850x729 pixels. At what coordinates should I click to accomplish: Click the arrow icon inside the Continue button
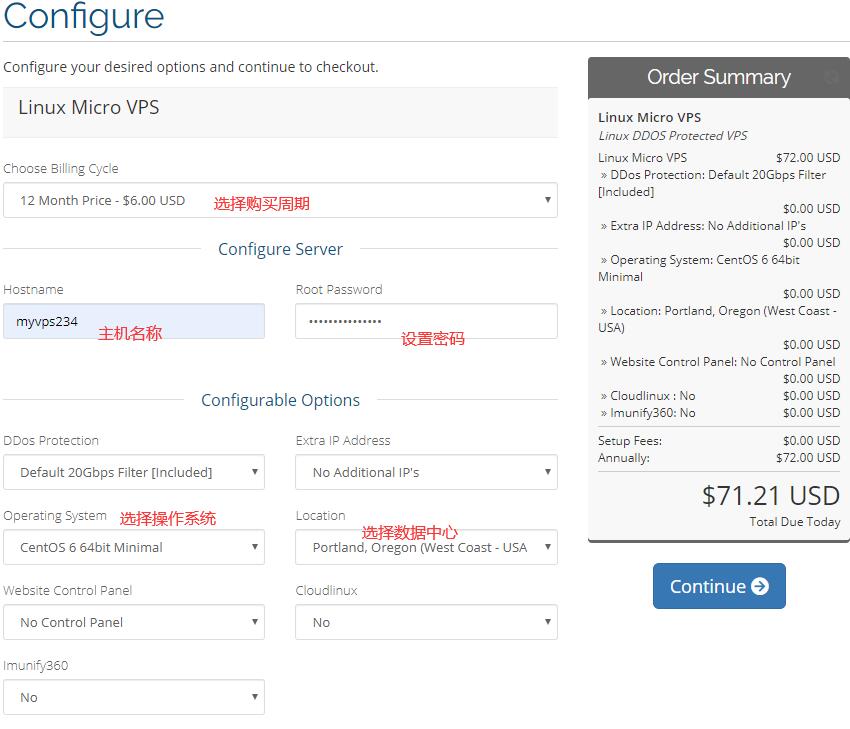(x=759, y=586)
